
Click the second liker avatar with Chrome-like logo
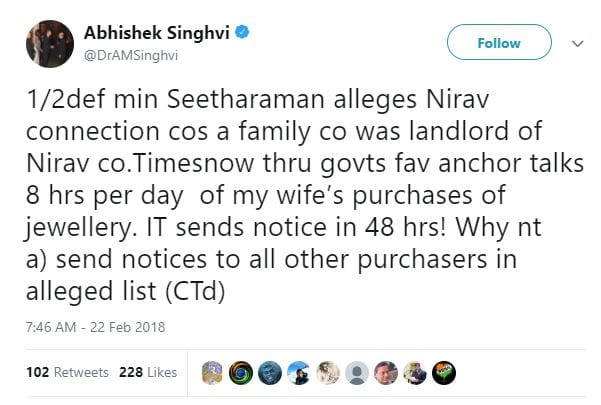pyautogui.click(x=240, y=372)
